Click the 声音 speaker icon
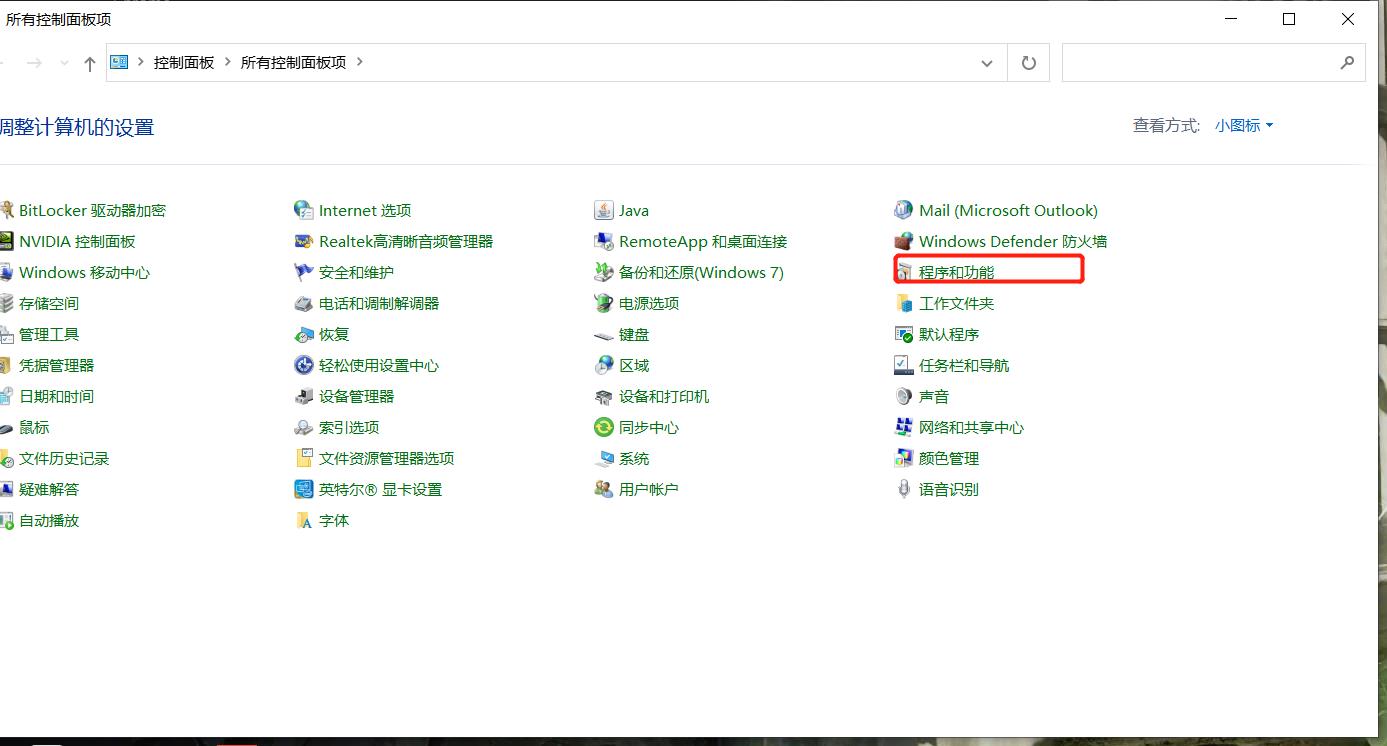1387x746 pixels. click(x=904, y=396)
